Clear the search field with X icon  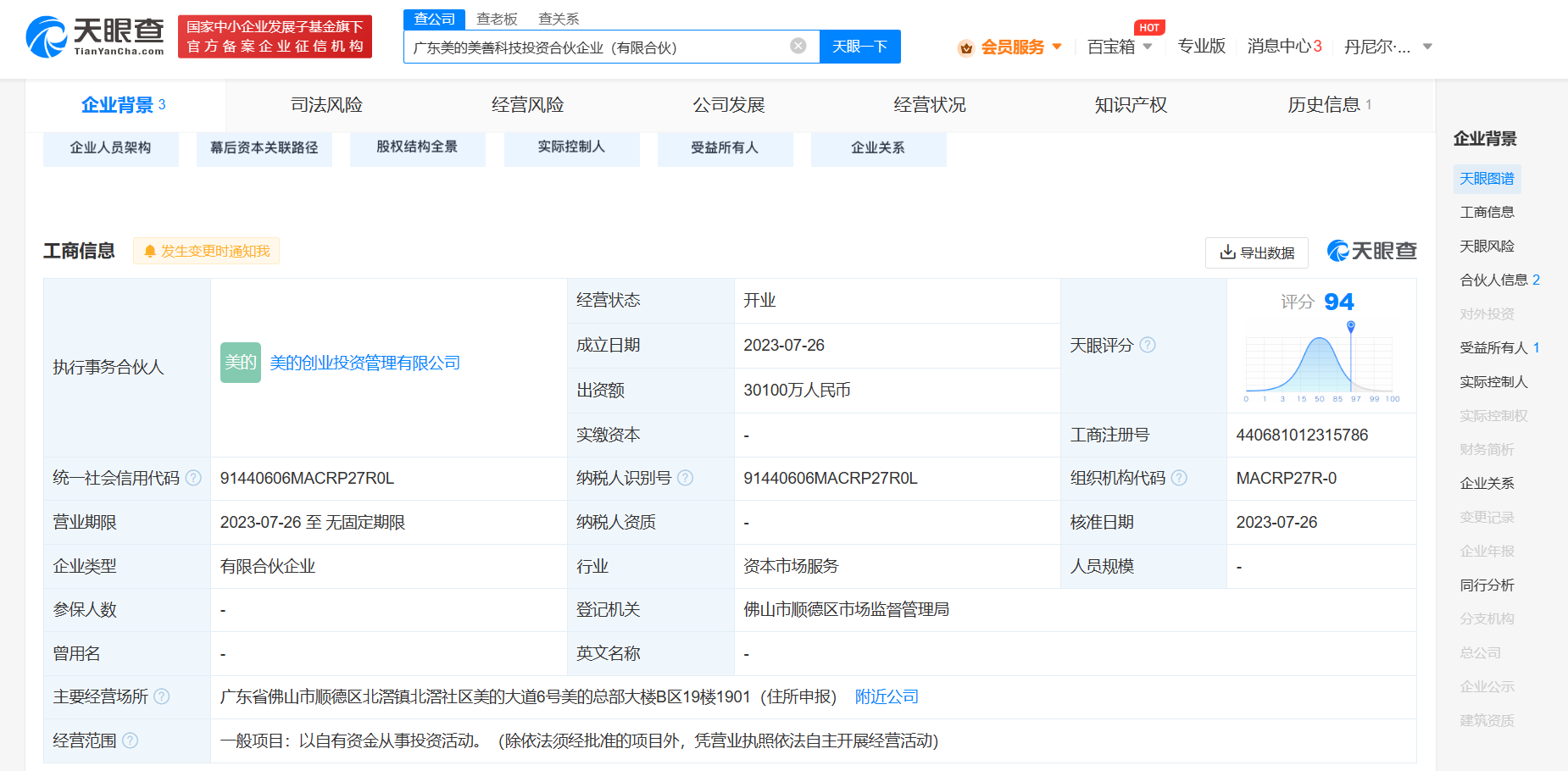798,46
